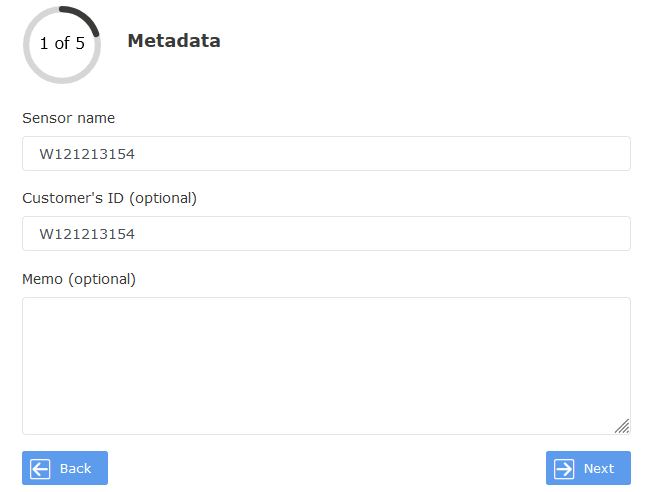Click the W121213154 text in Sensor name
The width and height of the screenshot is (654, 492).
[87, 154]
